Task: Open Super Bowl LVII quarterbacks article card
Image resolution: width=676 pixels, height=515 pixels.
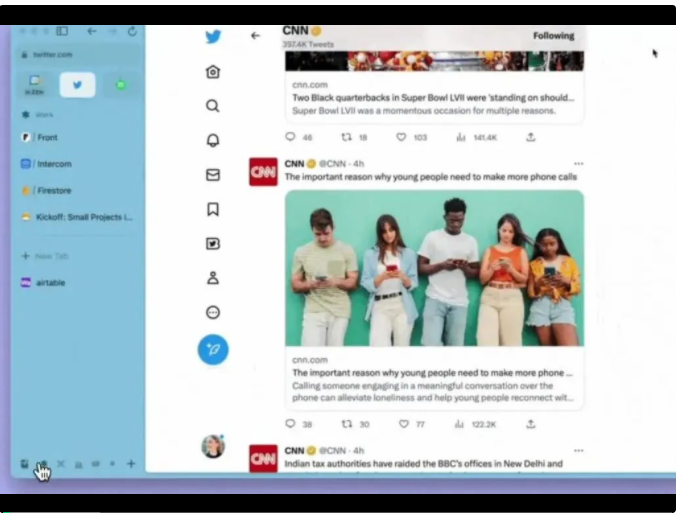Action: [x=434, y=87]
